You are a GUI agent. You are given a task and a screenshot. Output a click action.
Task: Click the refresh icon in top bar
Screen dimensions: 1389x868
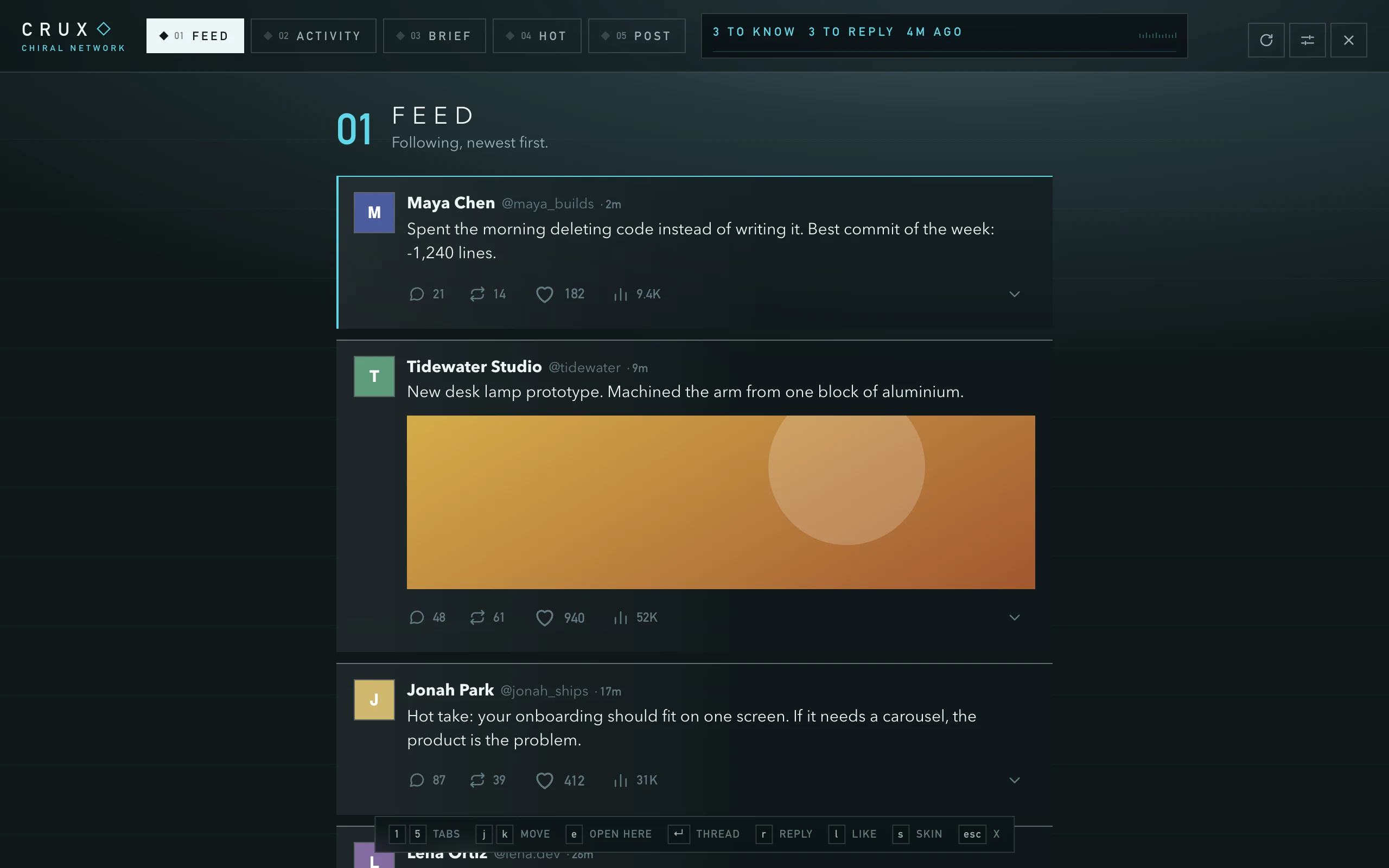click(1266, 40)
